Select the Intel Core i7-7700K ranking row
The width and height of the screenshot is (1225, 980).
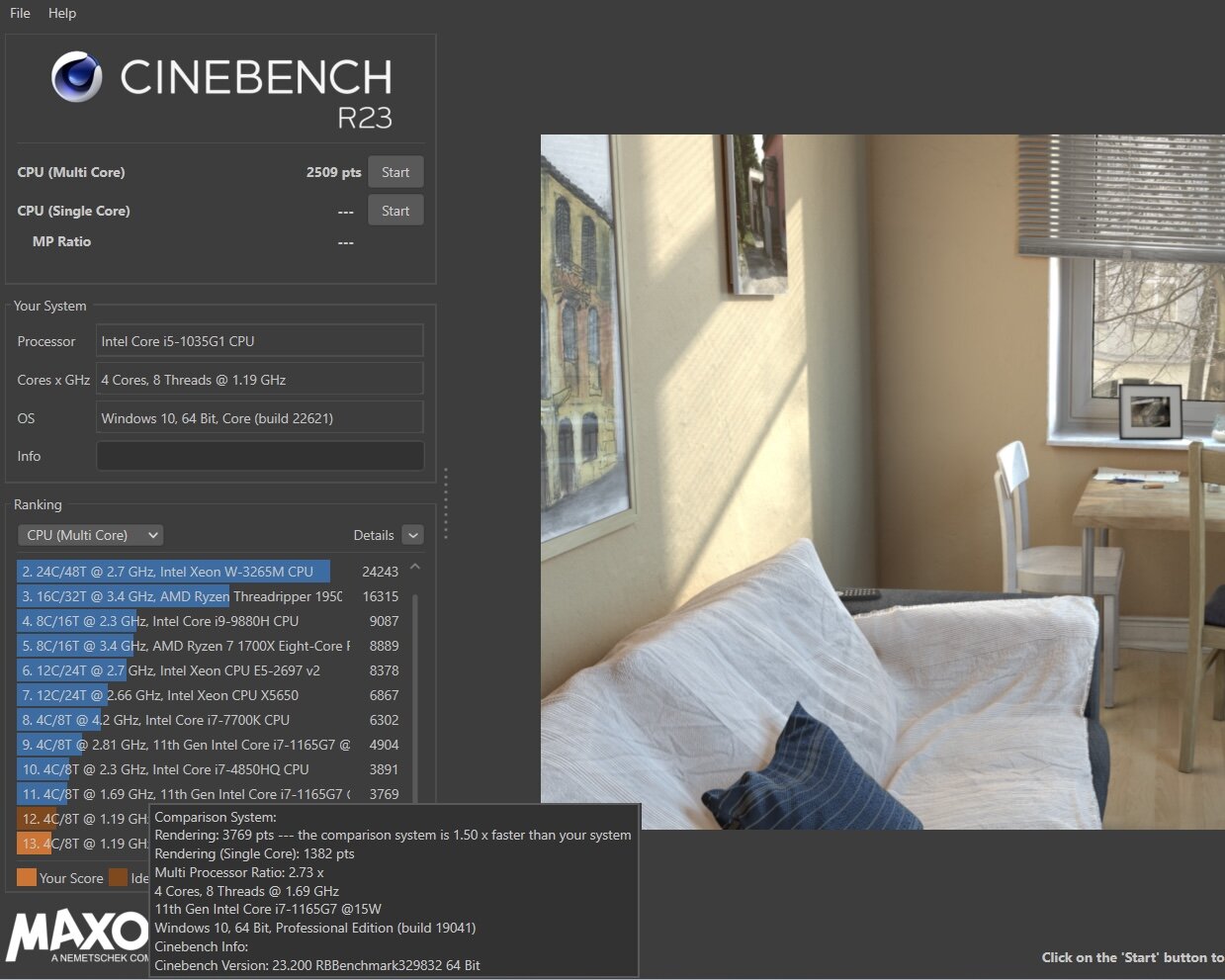coord(209,720)
